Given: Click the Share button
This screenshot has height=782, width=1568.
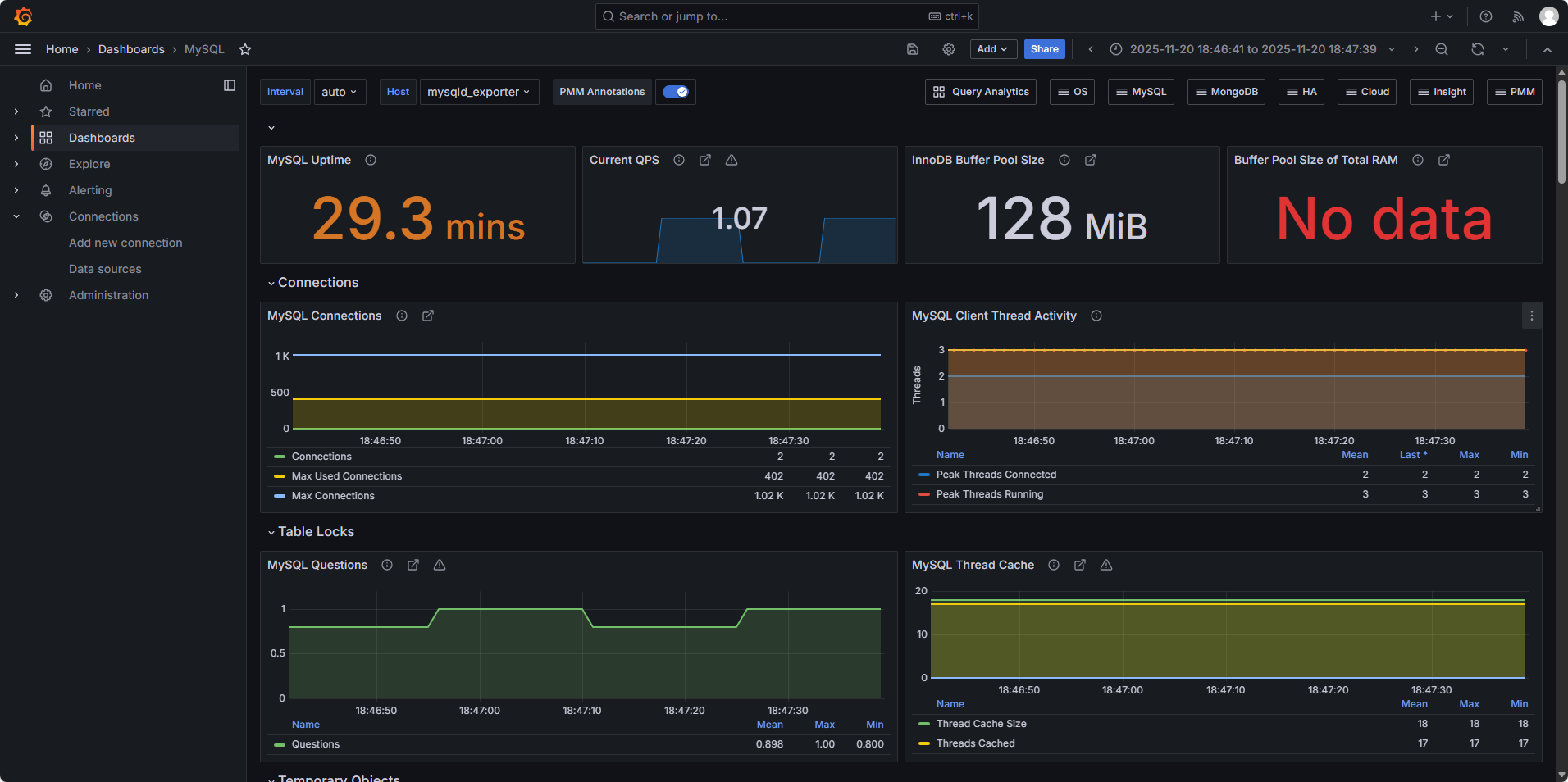Looking at the screenshot, I should (x=1045, y=49).
